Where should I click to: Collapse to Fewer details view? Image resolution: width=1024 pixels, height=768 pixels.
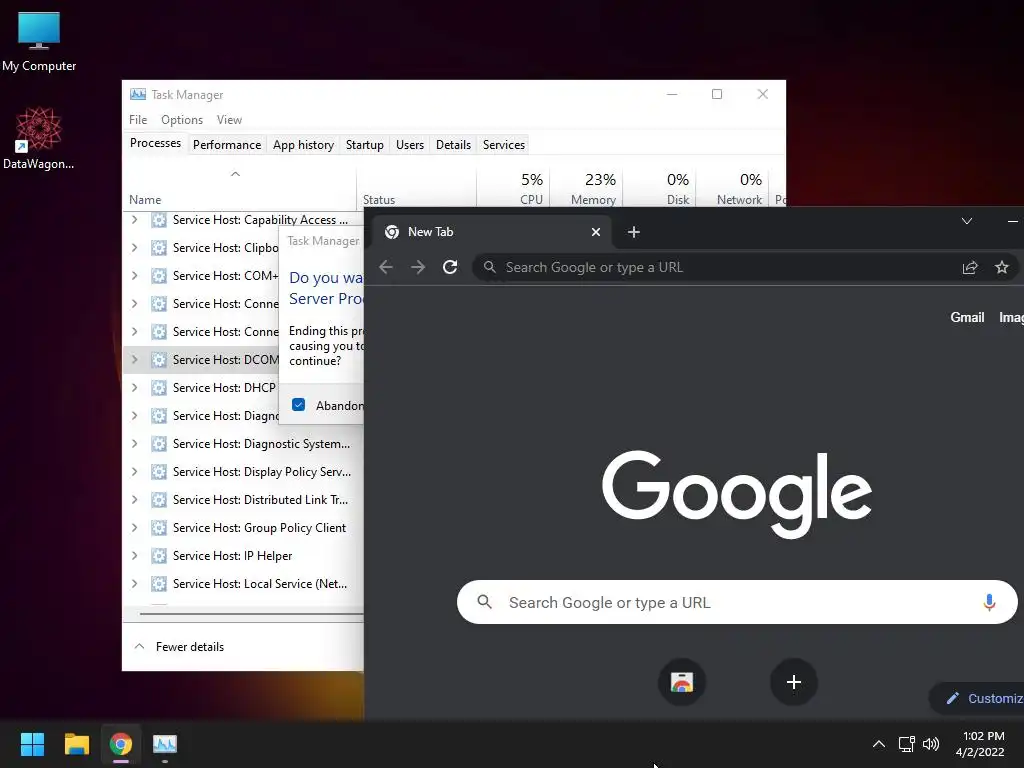click(x=179, y=647)
